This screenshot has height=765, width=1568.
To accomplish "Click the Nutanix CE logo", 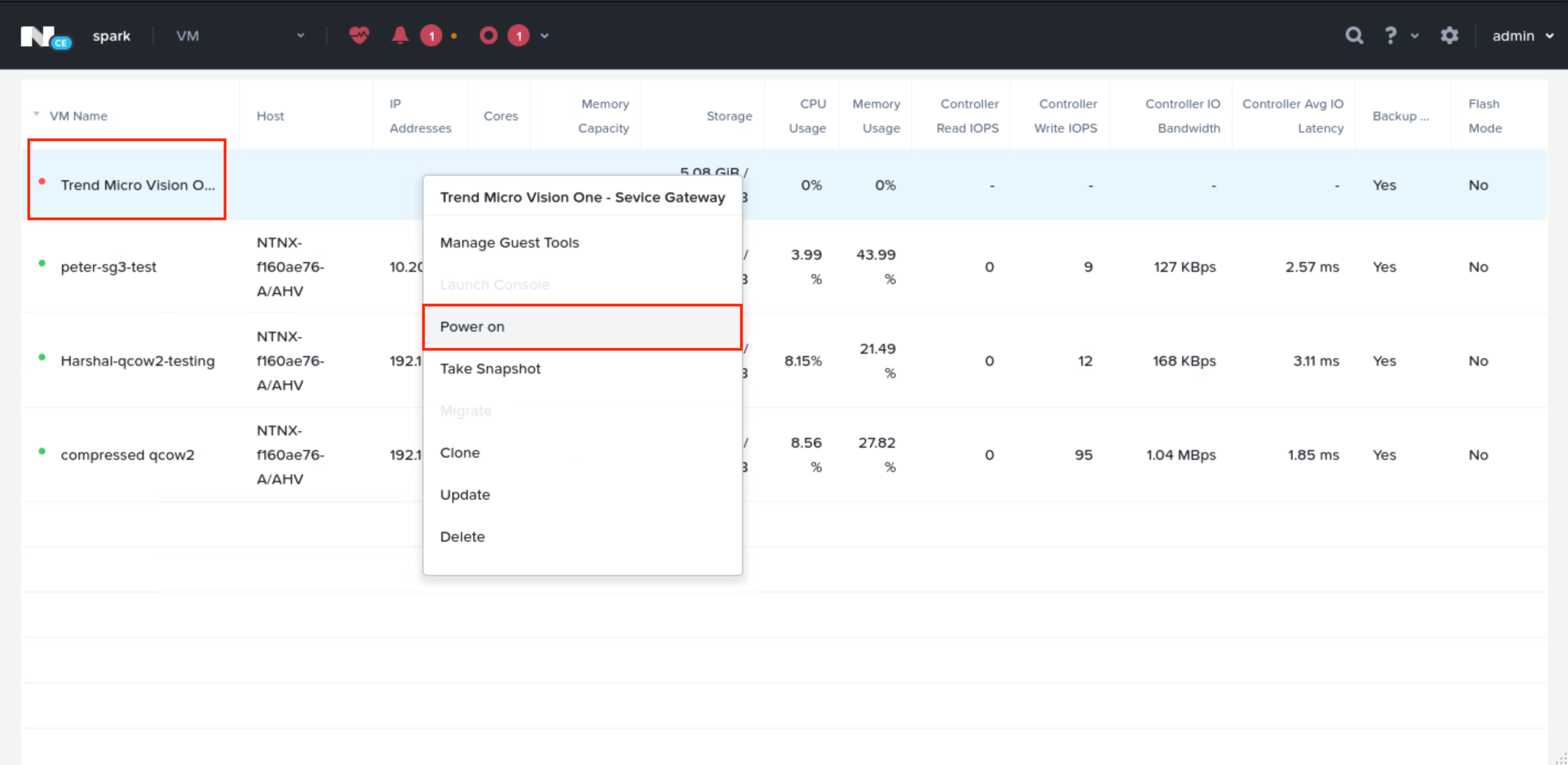I will click(46, 37).
